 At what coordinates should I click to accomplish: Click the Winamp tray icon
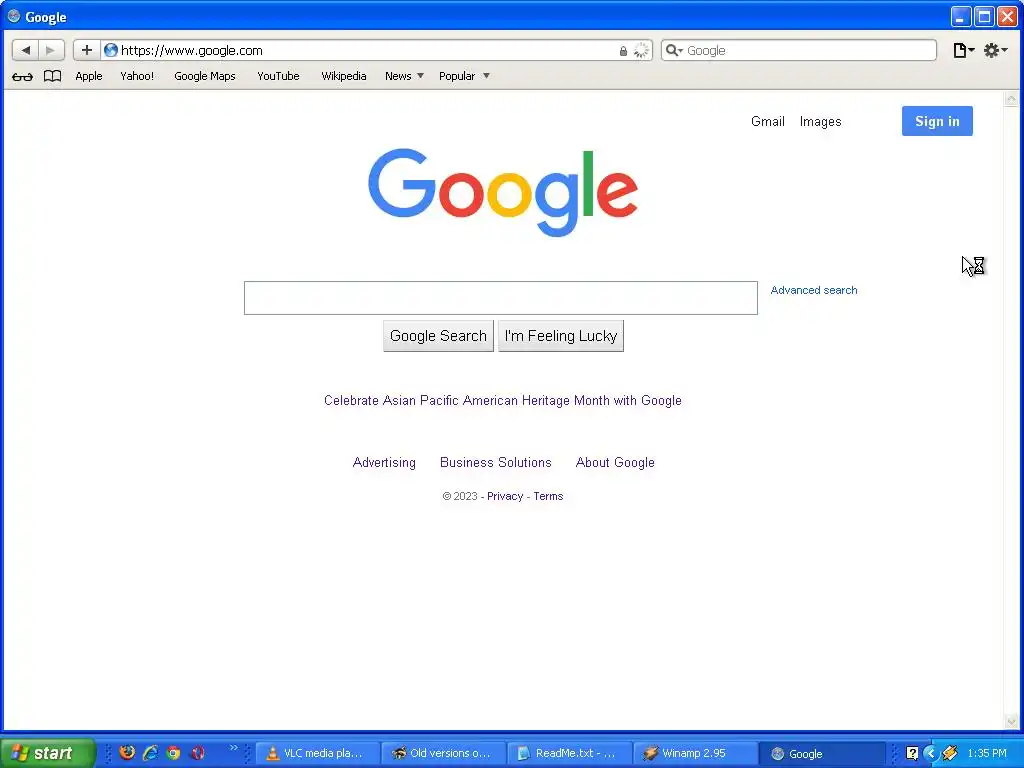(949, 753)
